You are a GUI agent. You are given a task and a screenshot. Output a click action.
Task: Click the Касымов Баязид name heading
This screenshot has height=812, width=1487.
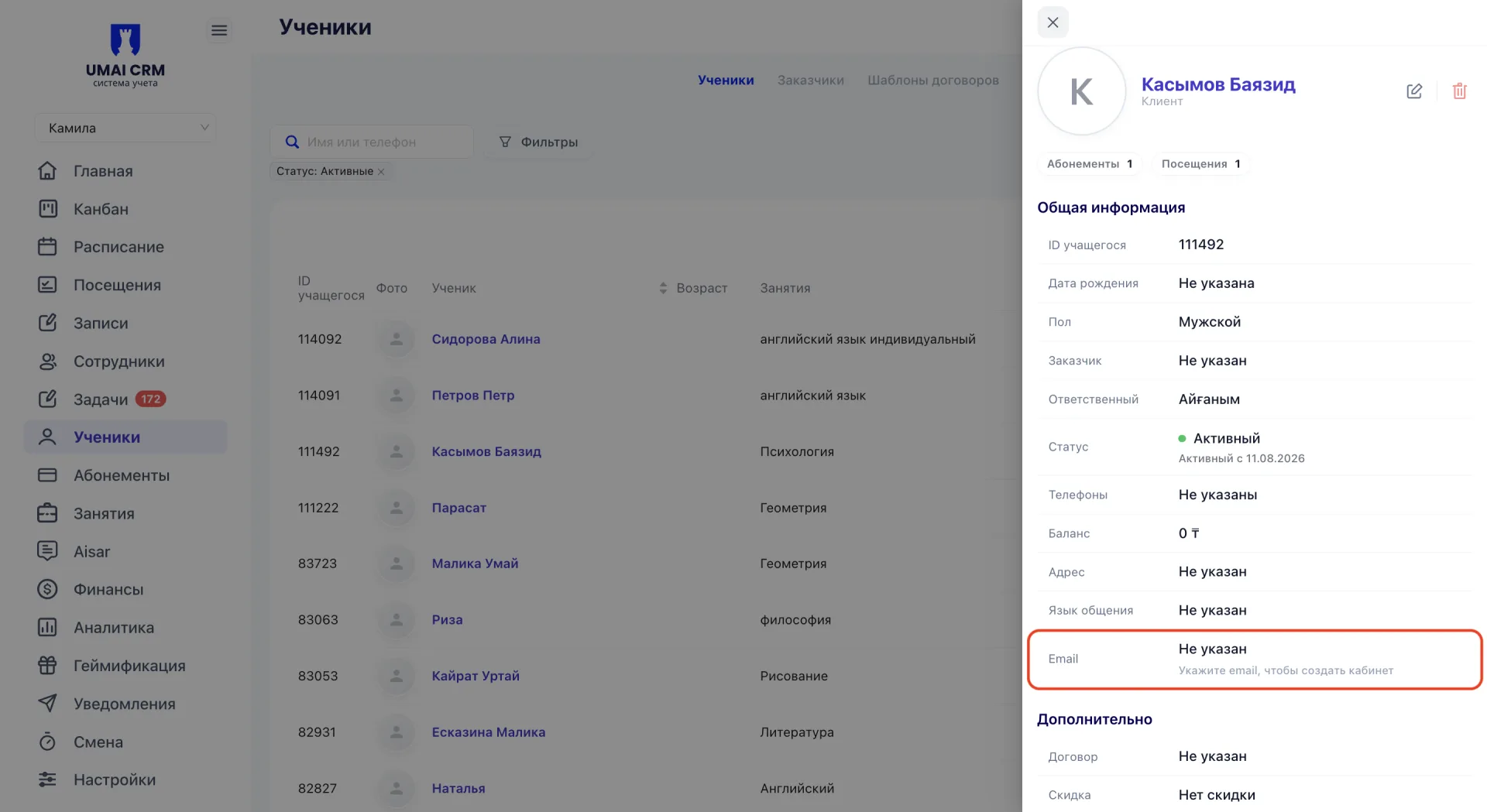click(1218, 84)
